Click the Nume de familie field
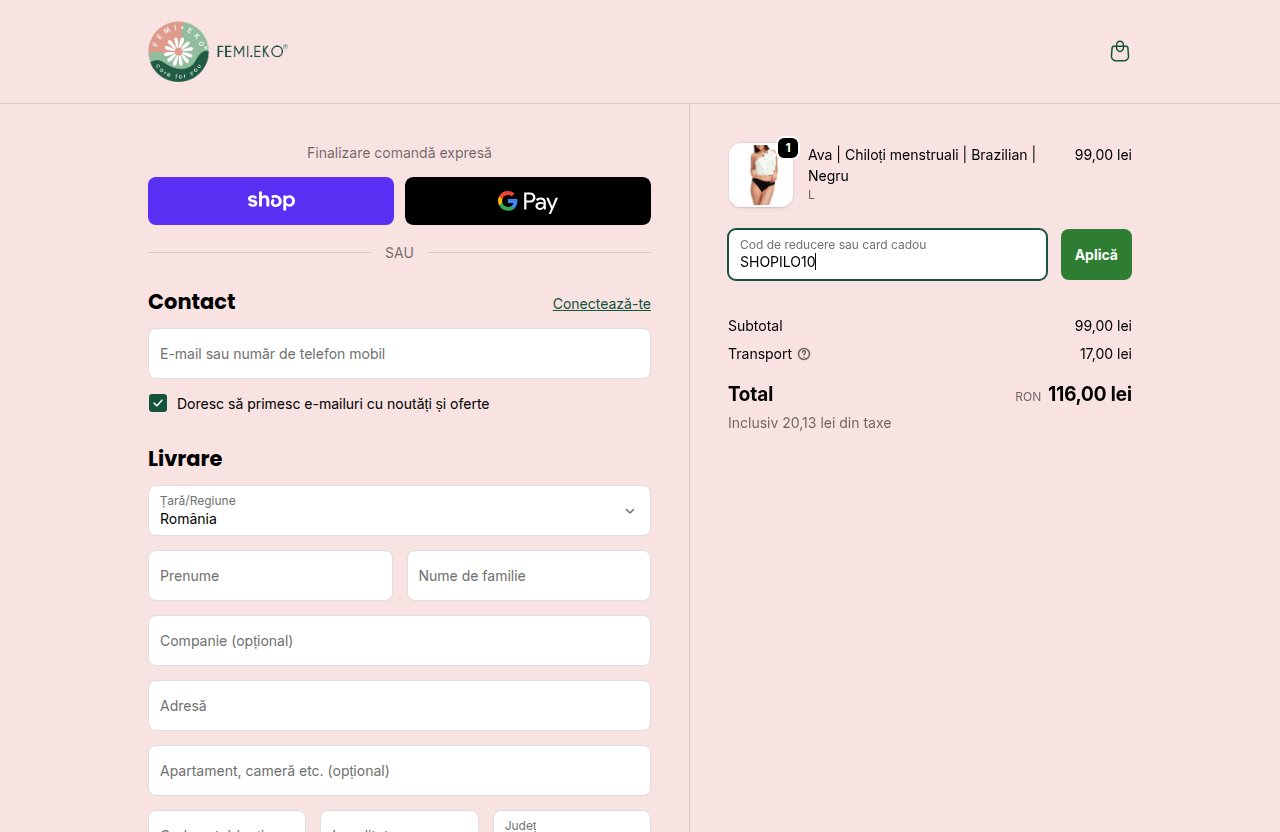The width and height of the screenshot is (1280, 832). click(x=529, y=576)
